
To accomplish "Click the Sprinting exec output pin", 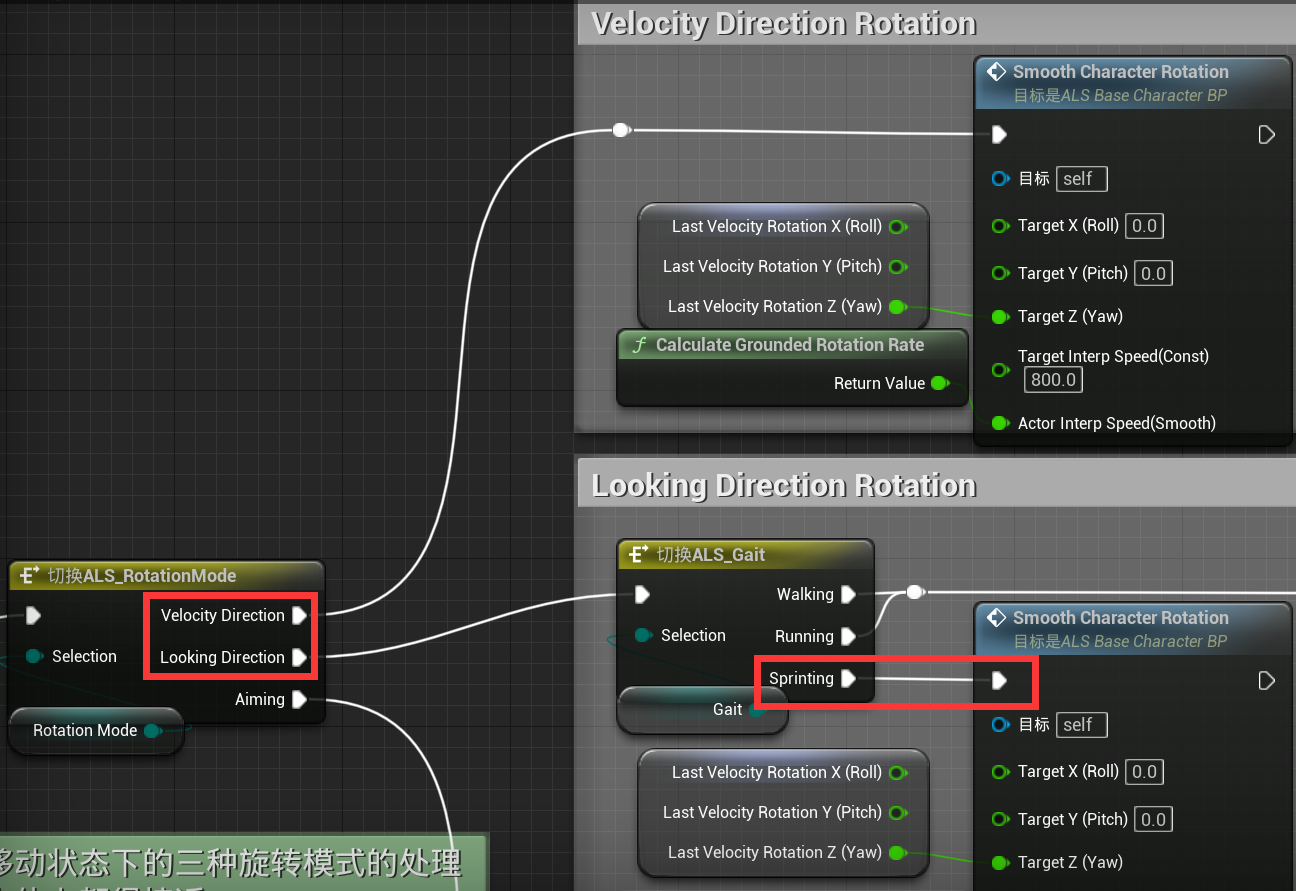I will point(848,678).
